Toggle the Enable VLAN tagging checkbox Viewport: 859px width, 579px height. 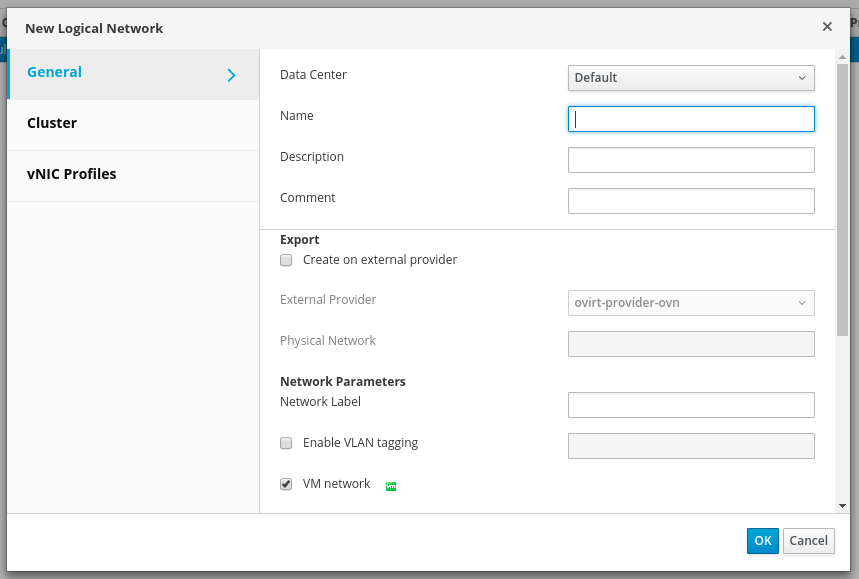286,443
